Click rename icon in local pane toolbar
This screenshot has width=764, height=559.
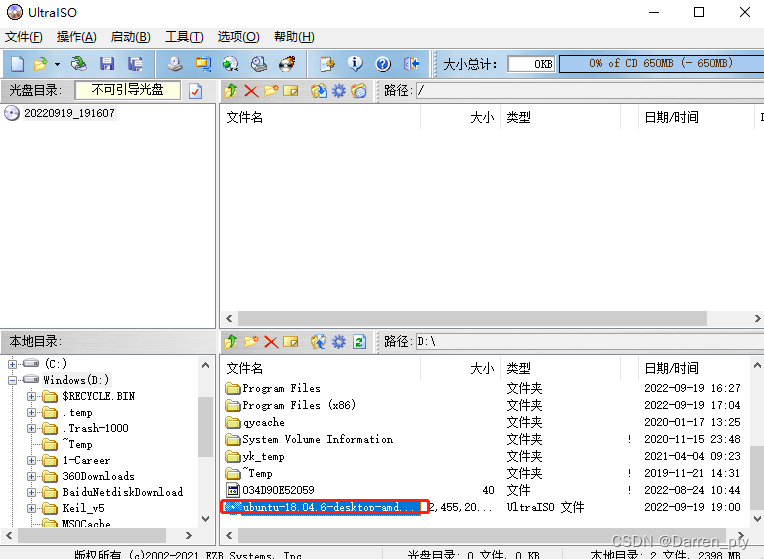[x=290, y=342]
